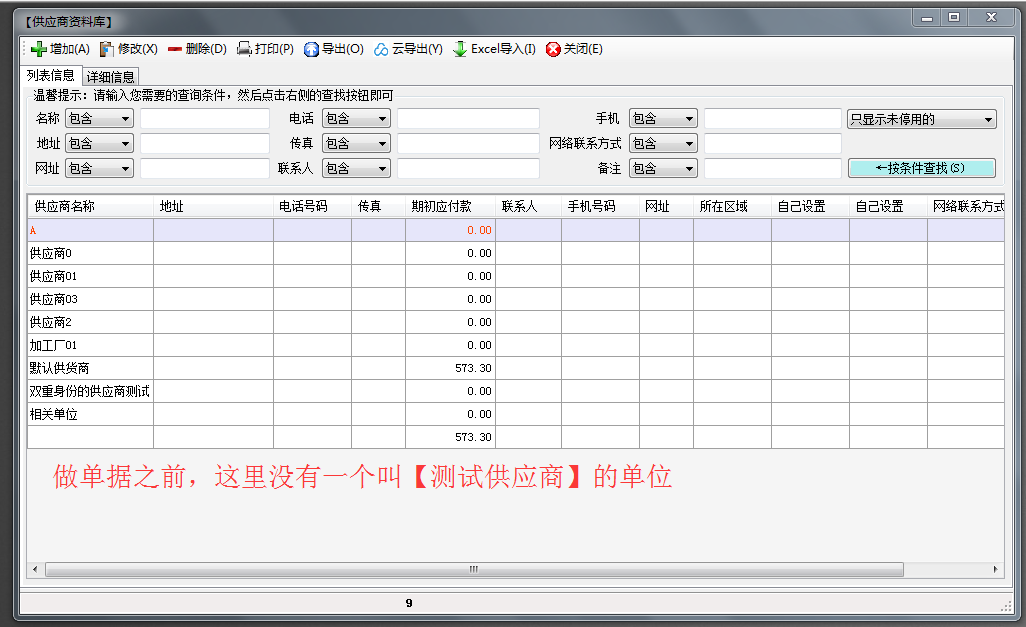Click the 删除(D) delete icon
The width and height of the screenshot is (1026, 627).
tap(175, 49)
